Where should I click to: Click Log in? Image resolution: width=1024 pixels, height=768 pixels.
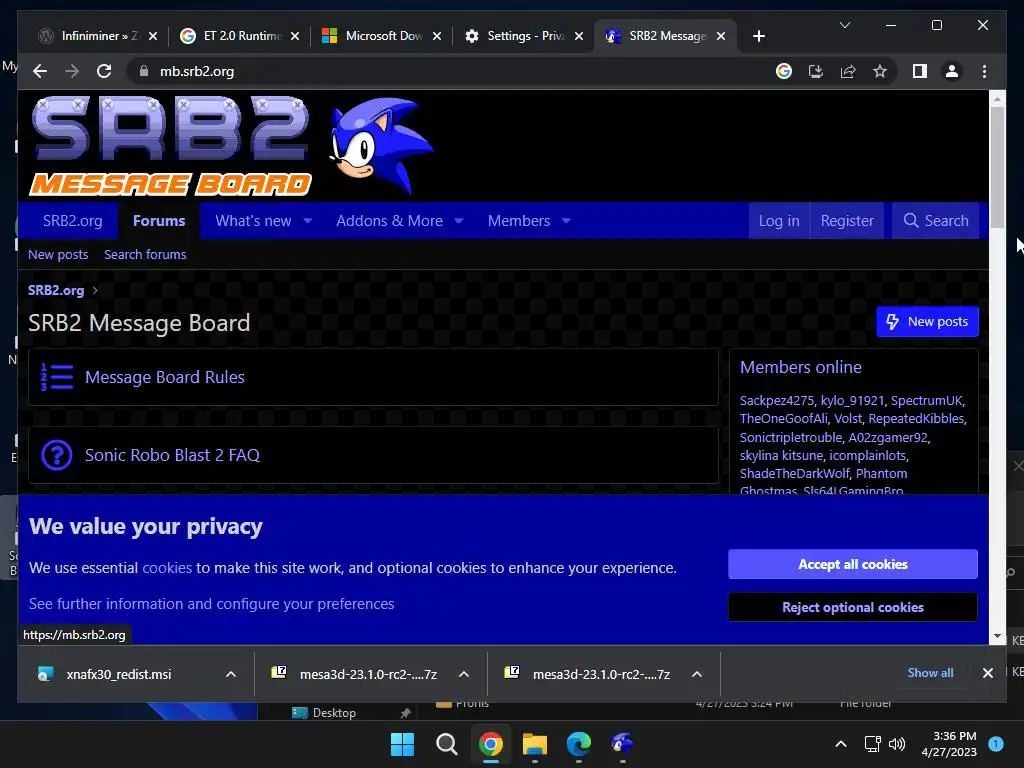pyautogui.click(x=779, y=221)
